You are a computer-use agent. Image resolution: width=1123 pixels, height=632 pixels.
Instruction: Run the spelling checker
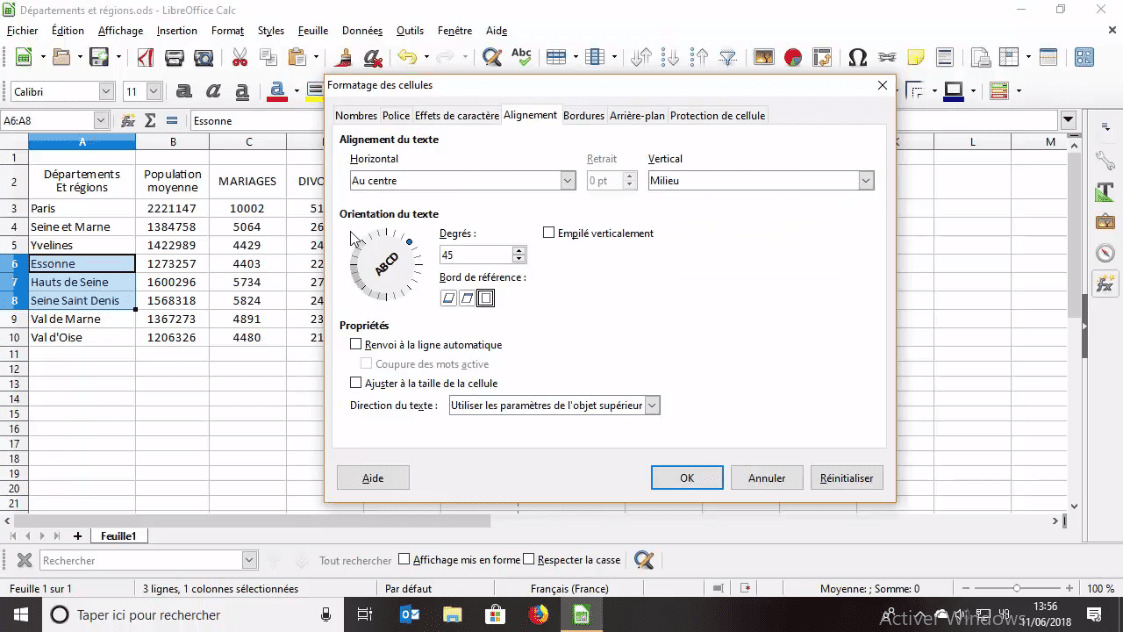coord(521,57)
